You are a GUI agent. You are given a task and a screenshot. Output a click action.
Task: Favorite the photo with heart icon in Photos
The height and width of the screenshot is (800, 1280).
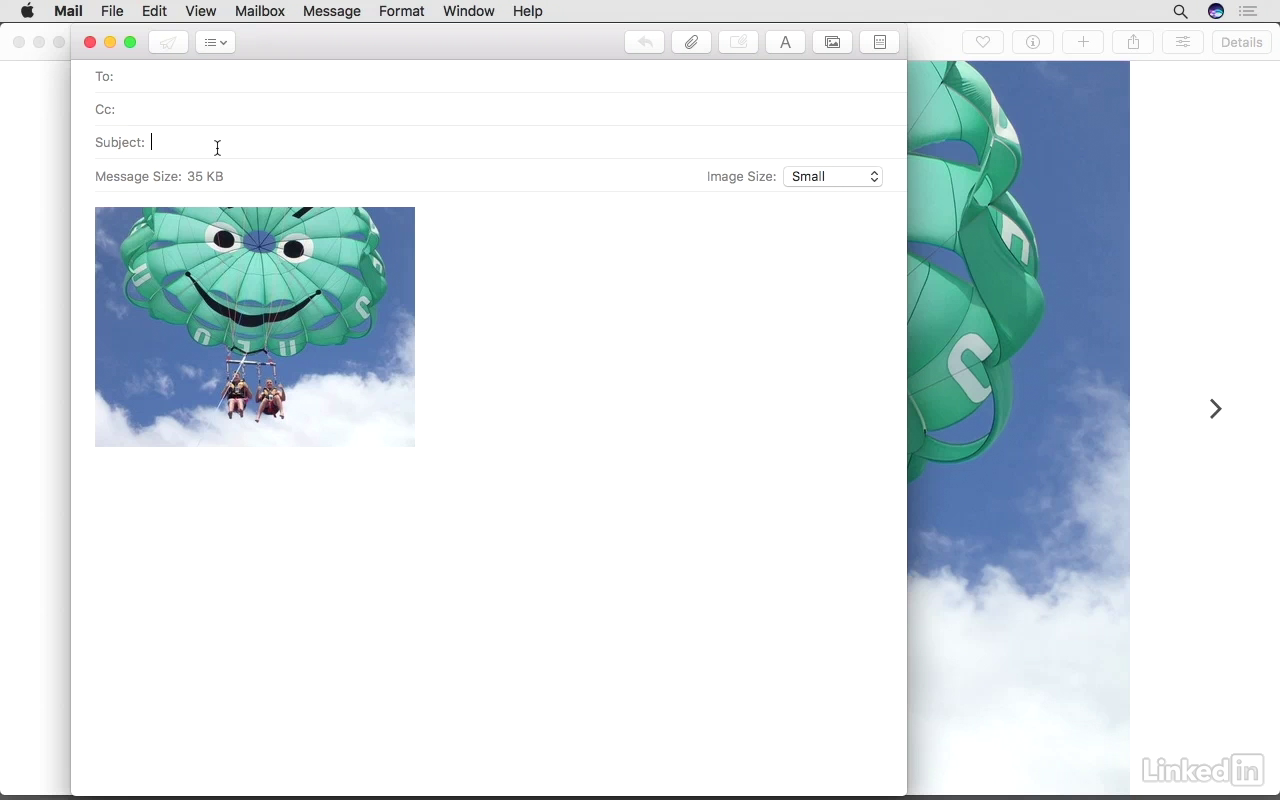coord(983,42)
